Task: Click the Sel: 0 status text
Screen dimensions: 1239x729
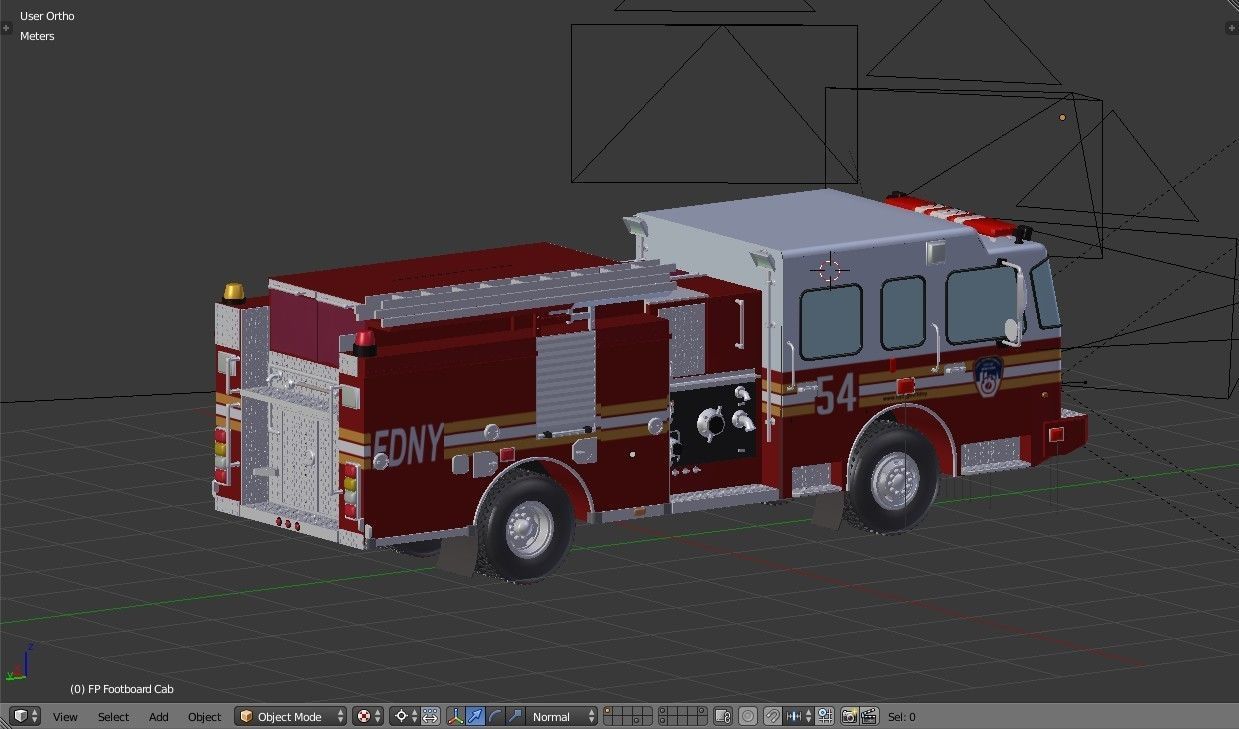Action: (902, 717)
